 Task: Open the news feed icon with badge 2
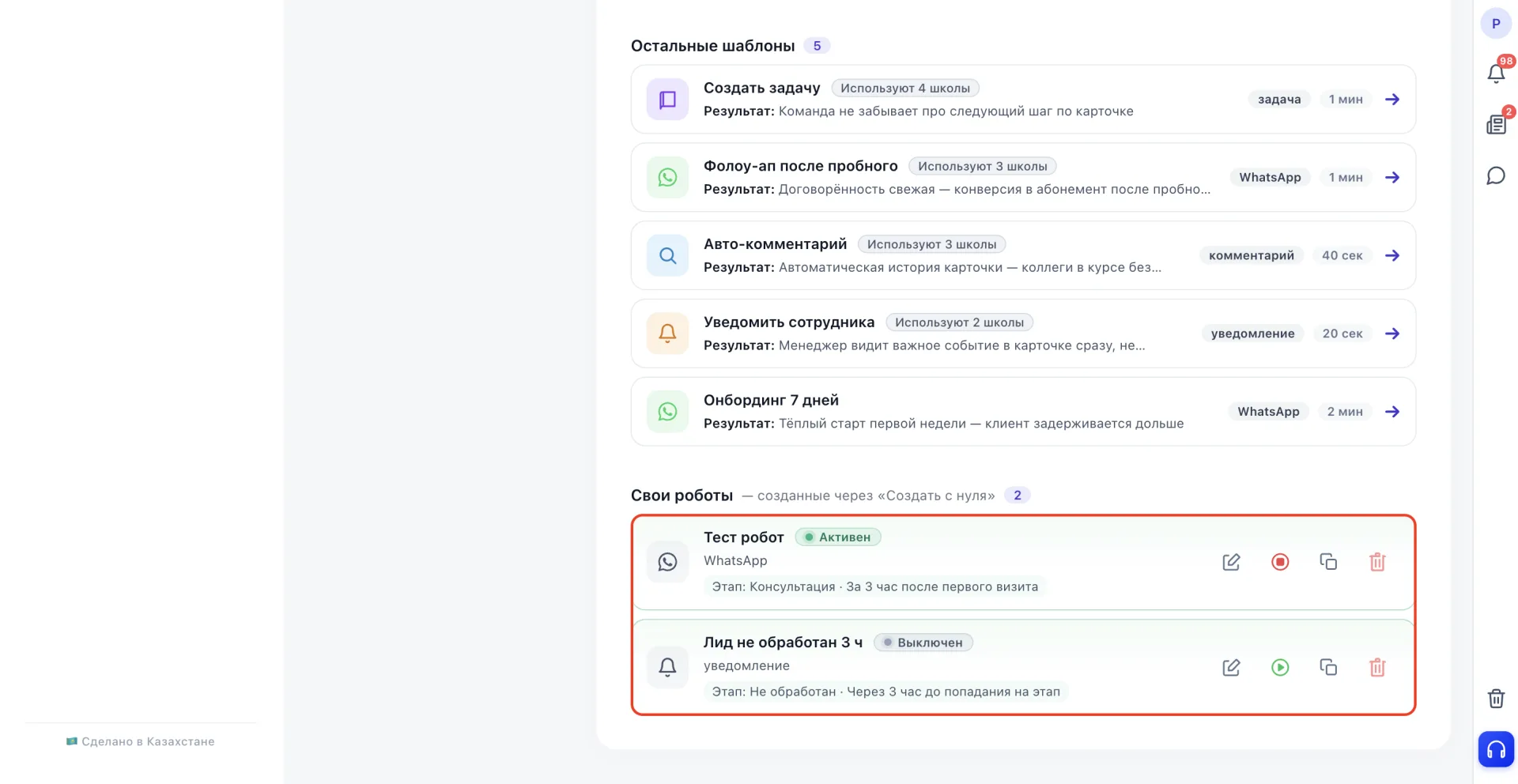1496,124
